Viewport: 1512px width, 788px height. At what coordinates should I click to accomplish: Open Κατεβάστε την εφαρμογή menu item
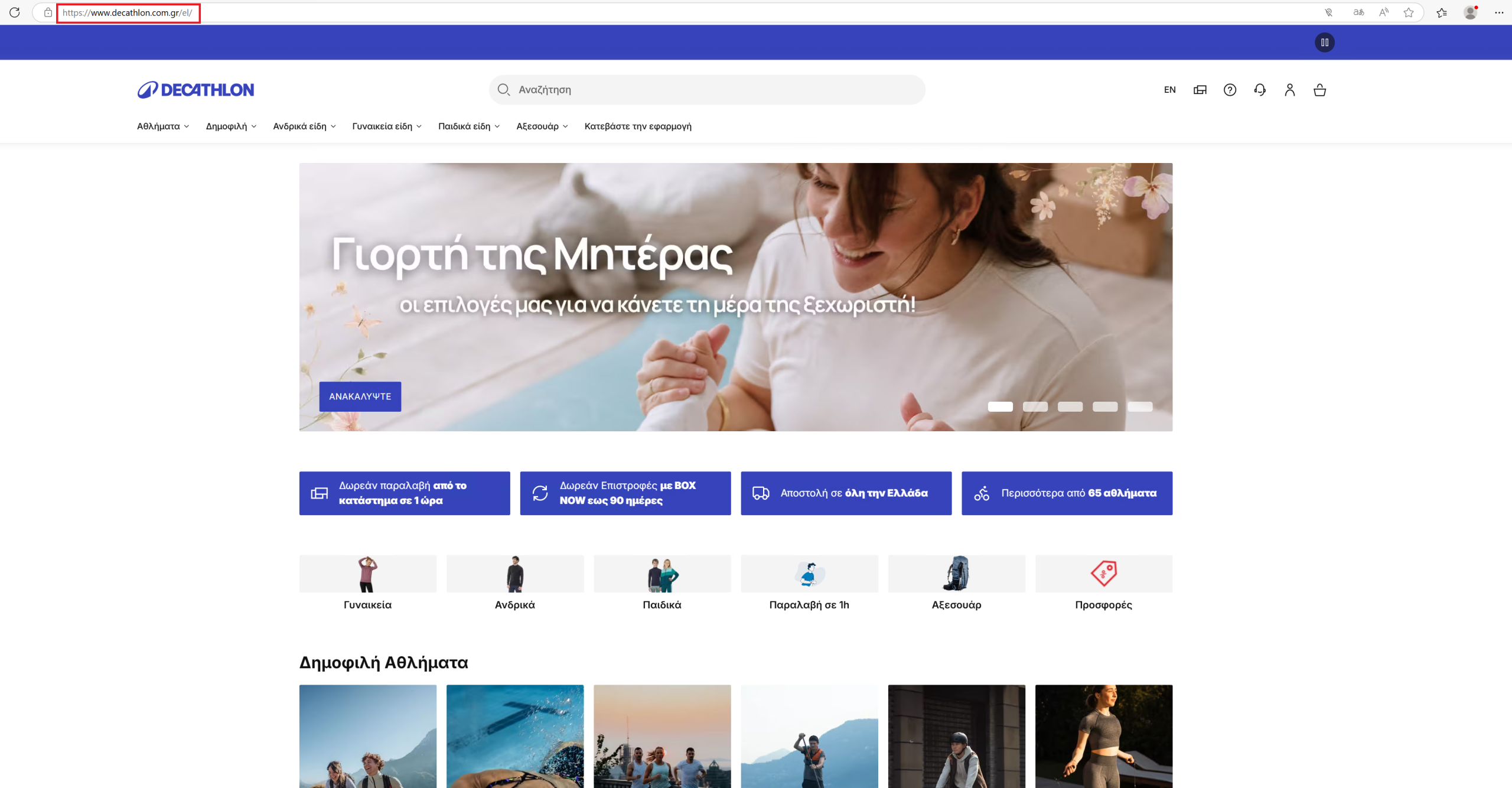(x=638, y=126)
